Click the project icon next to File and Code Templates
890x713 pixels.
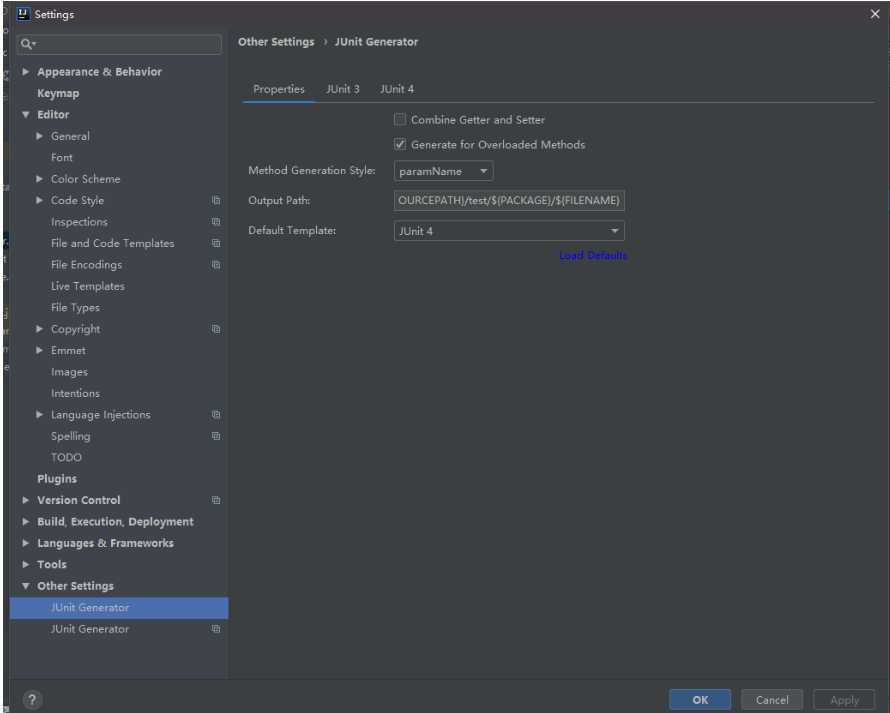(x=216, y=243)
